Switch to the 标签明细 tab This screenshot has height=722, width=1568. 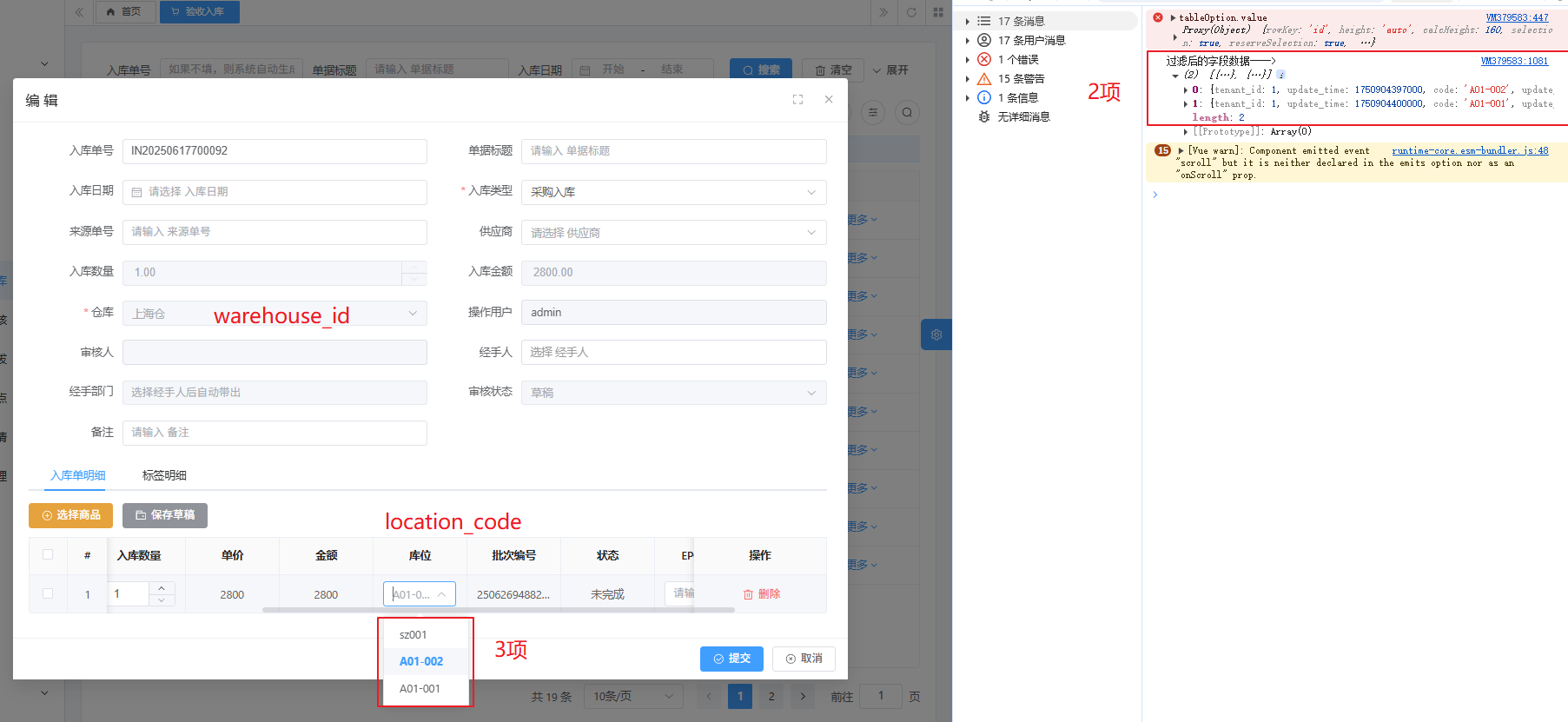pyautogui.click(x=164, y=475)
